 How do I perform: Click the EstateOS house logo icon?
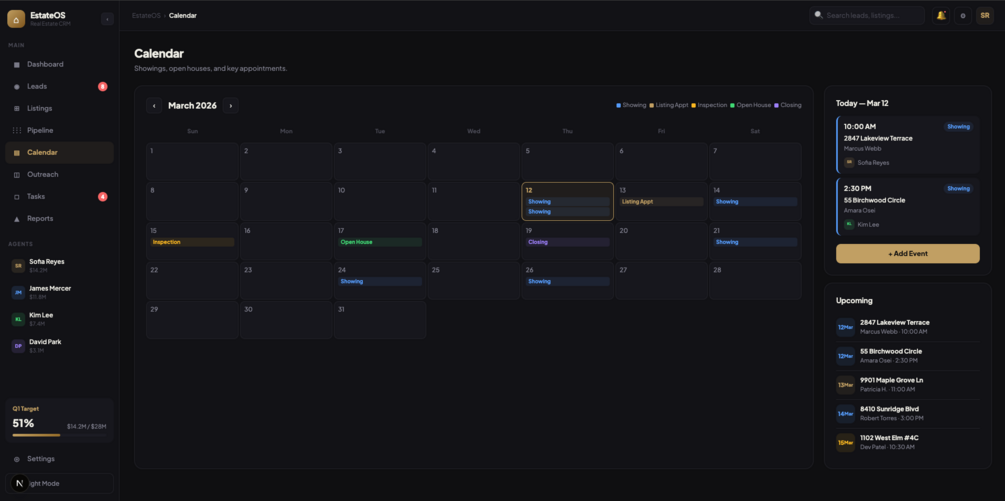coord(16,19)
